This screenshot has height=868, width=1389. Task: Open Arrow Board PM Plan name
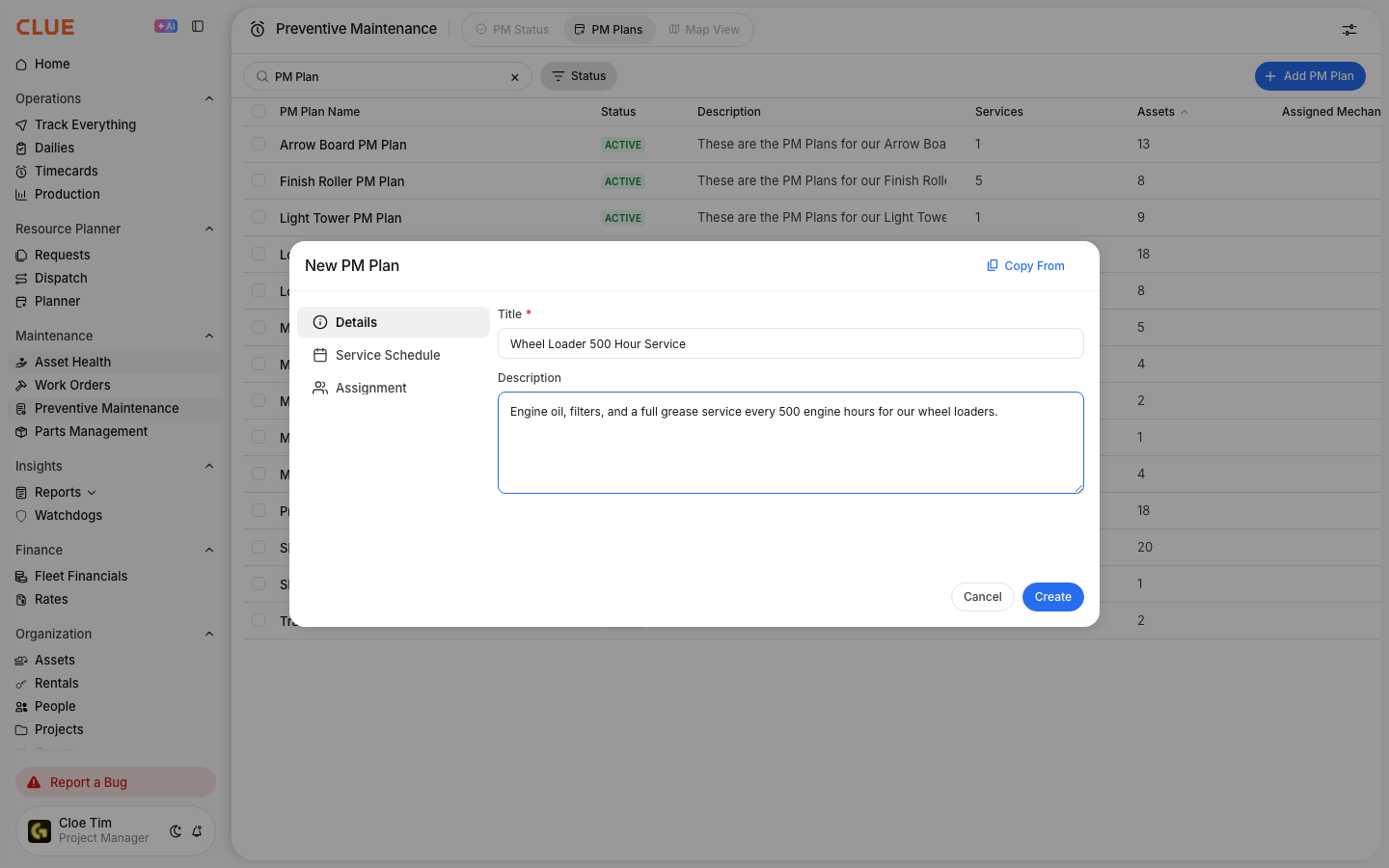point(343,145)
